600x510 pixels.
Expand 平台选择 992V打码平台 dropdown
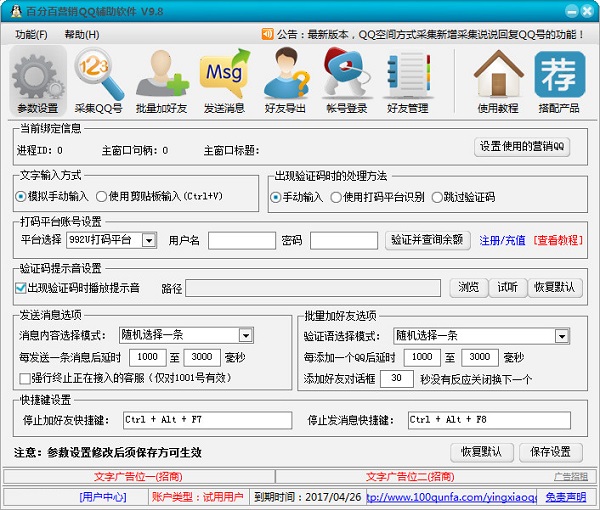click(x=149, y=240)
